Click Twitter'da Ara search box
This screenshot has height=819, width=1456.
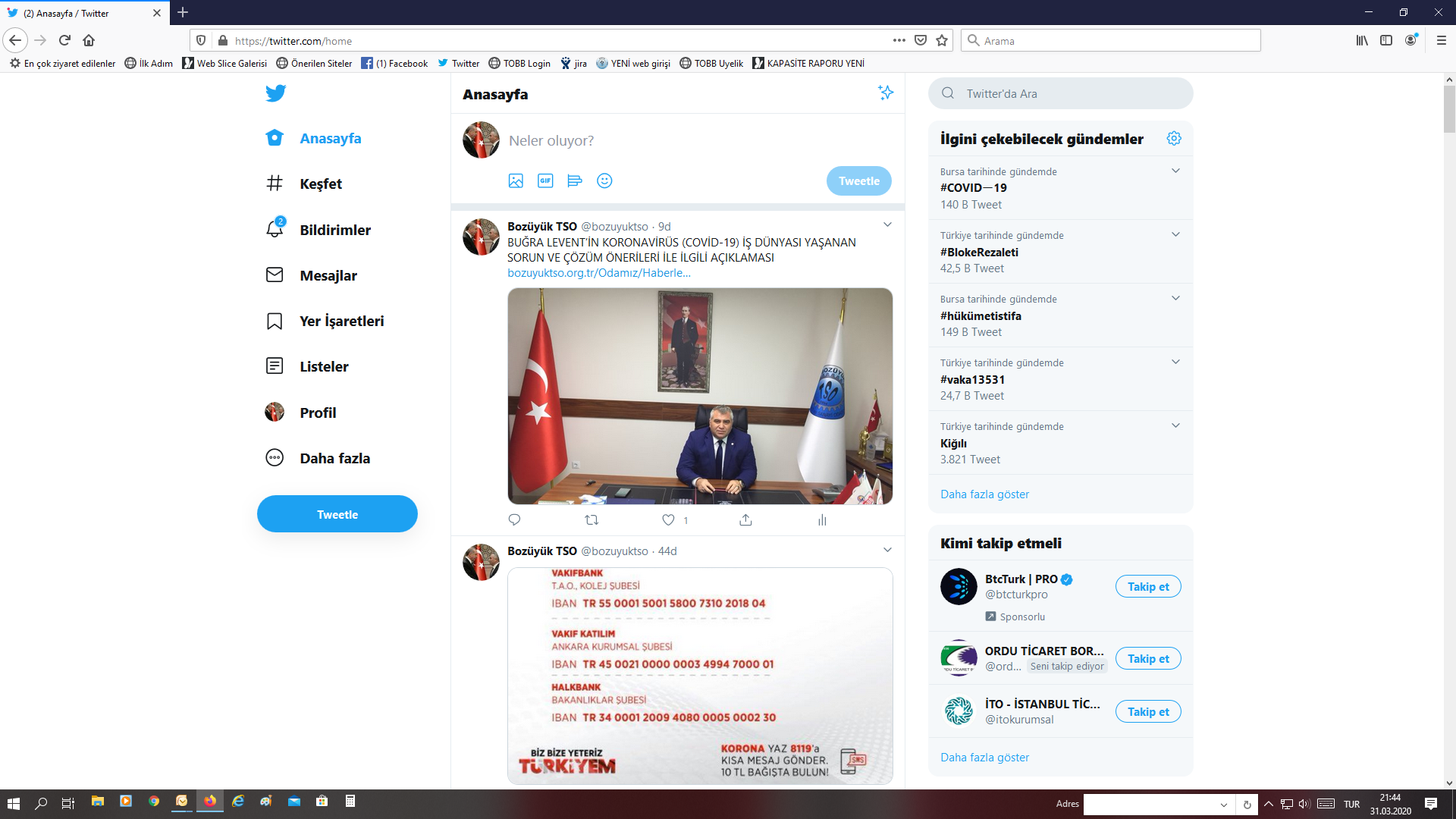tap(1060, 93)
